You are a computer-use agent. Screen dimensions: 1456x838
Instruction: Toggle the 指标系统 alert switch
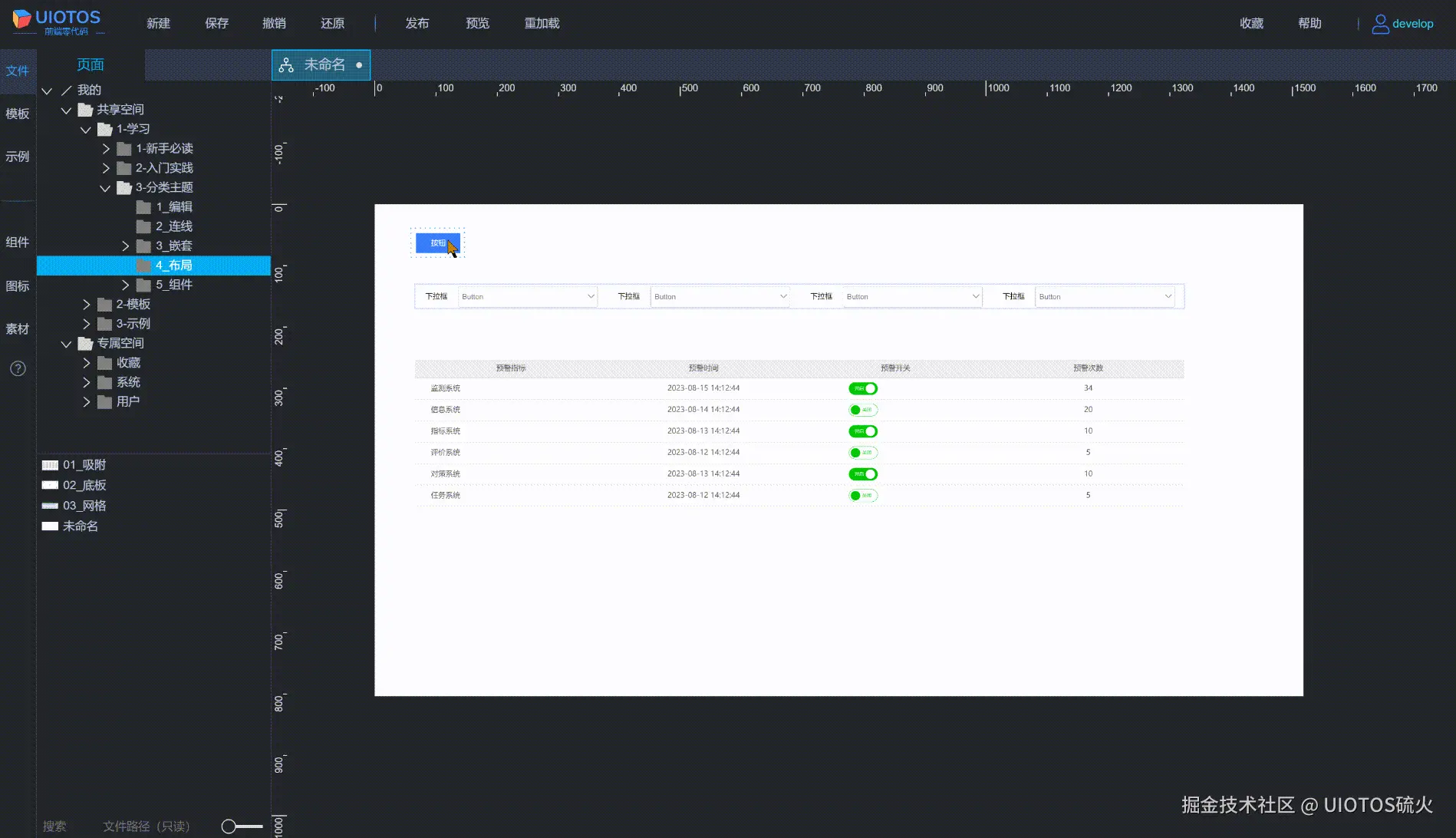[863, 431]
